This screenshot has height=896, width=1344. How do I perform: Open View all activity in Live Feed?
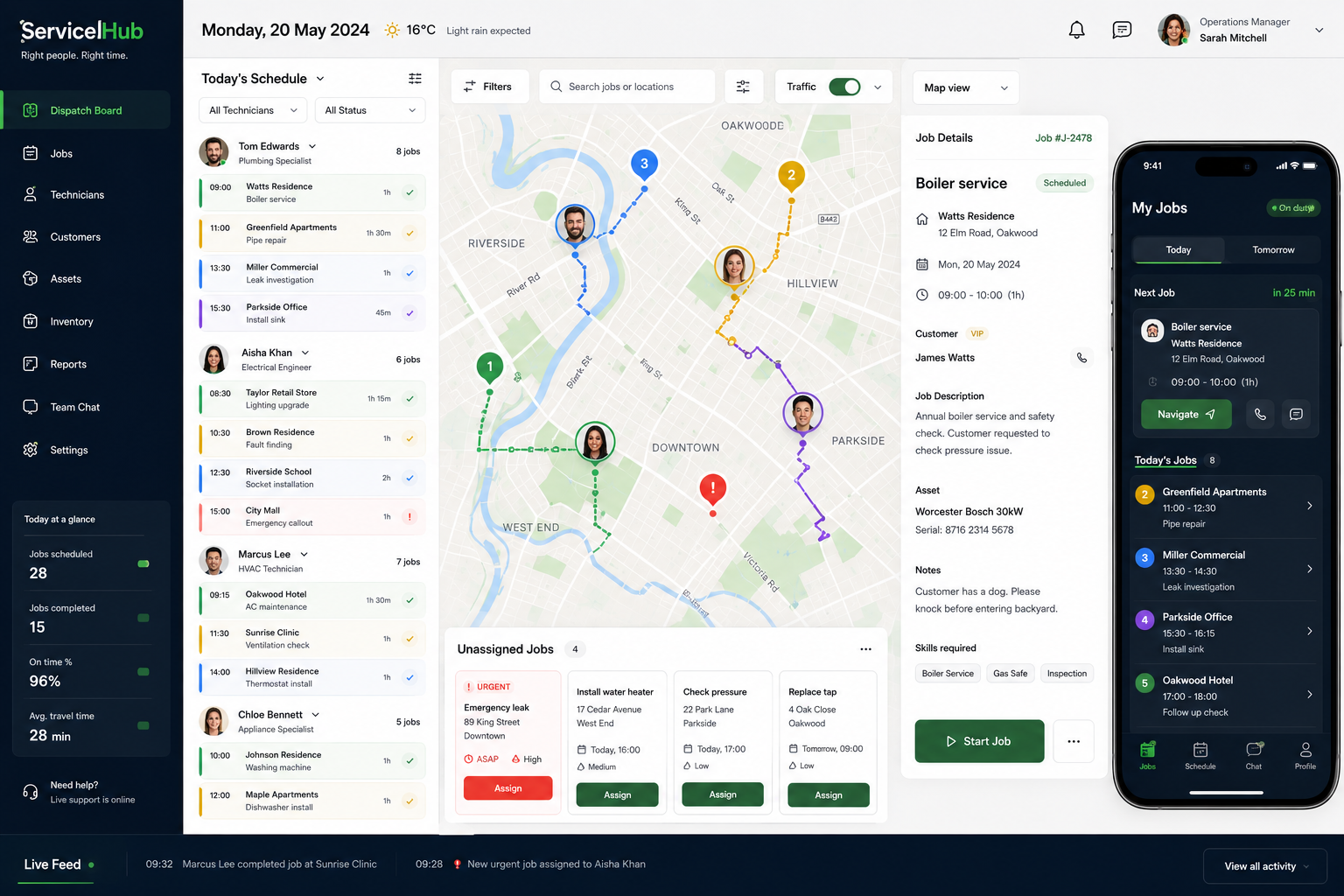point(1265,866)
